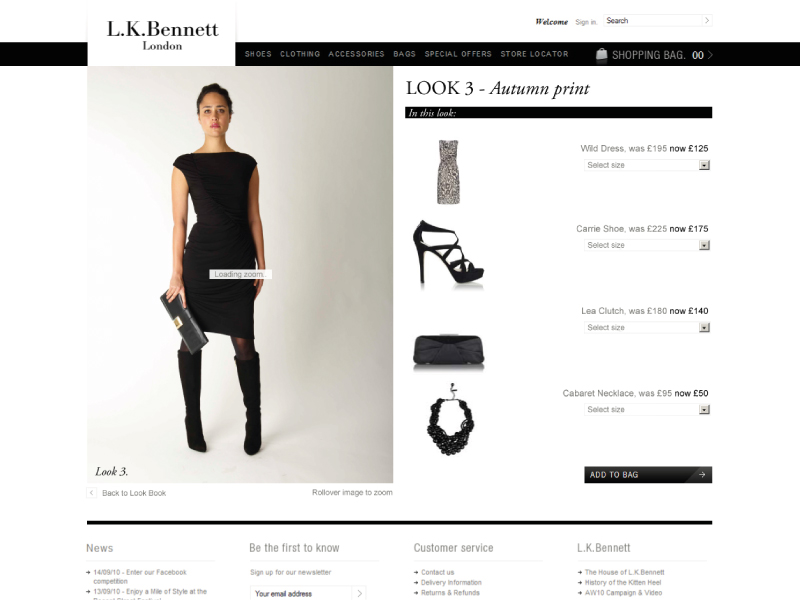Screen dimensions: 800x600
Task: Click the Wild Dress product thumbnail
Action: coord(449,172)
